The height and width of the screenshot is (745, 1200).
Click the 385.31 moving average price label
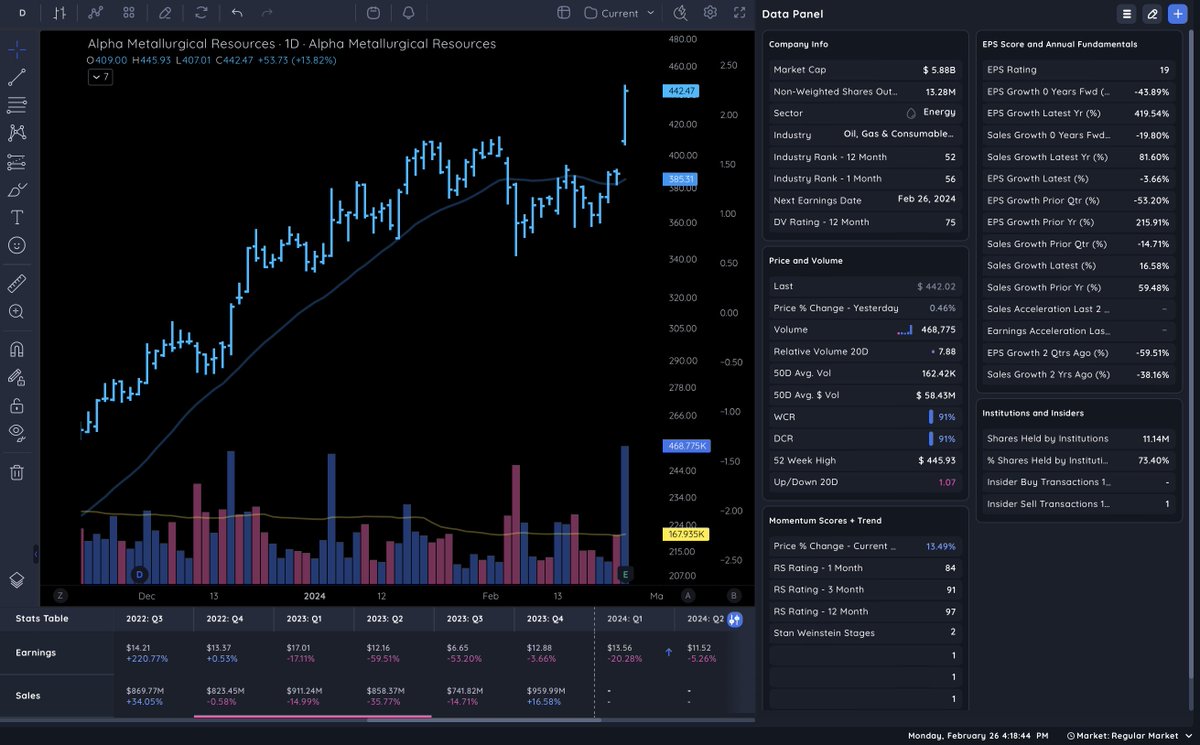tap(680, 179)
